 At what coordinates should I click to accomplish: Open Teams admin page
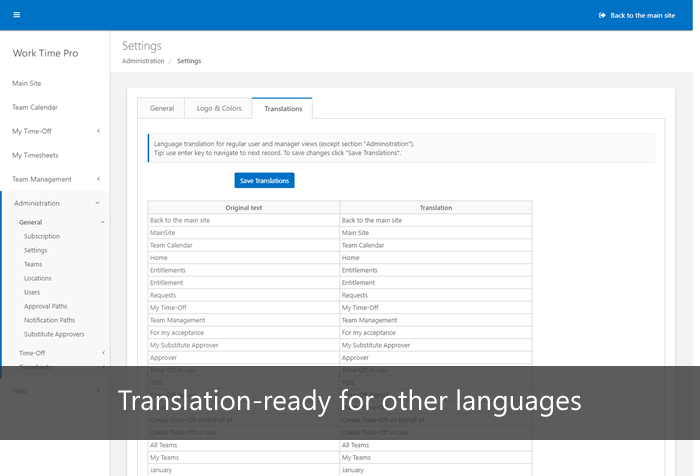(x=33, y=264)
